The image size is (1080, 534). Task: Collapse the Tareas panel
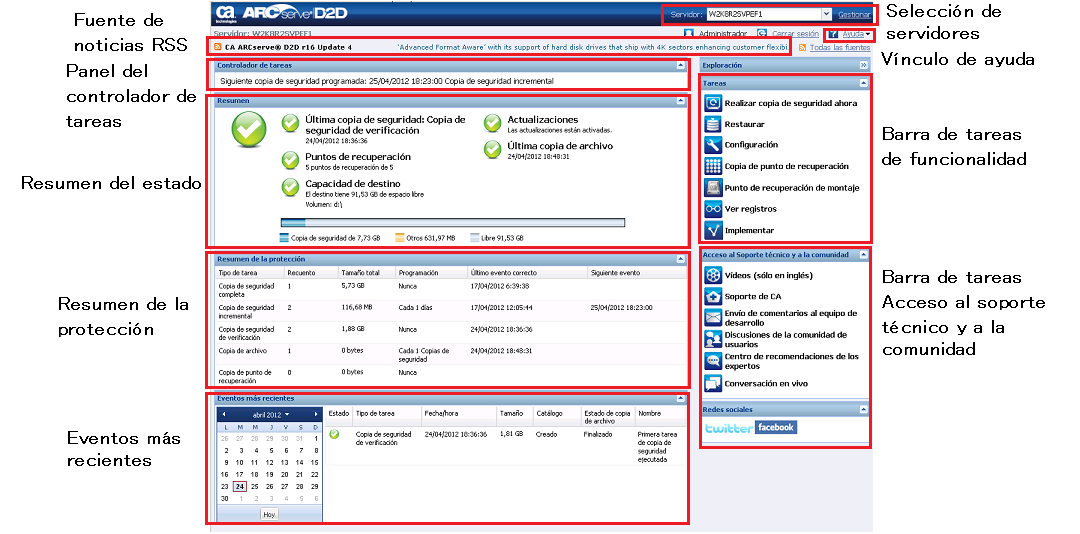point(862,83)
